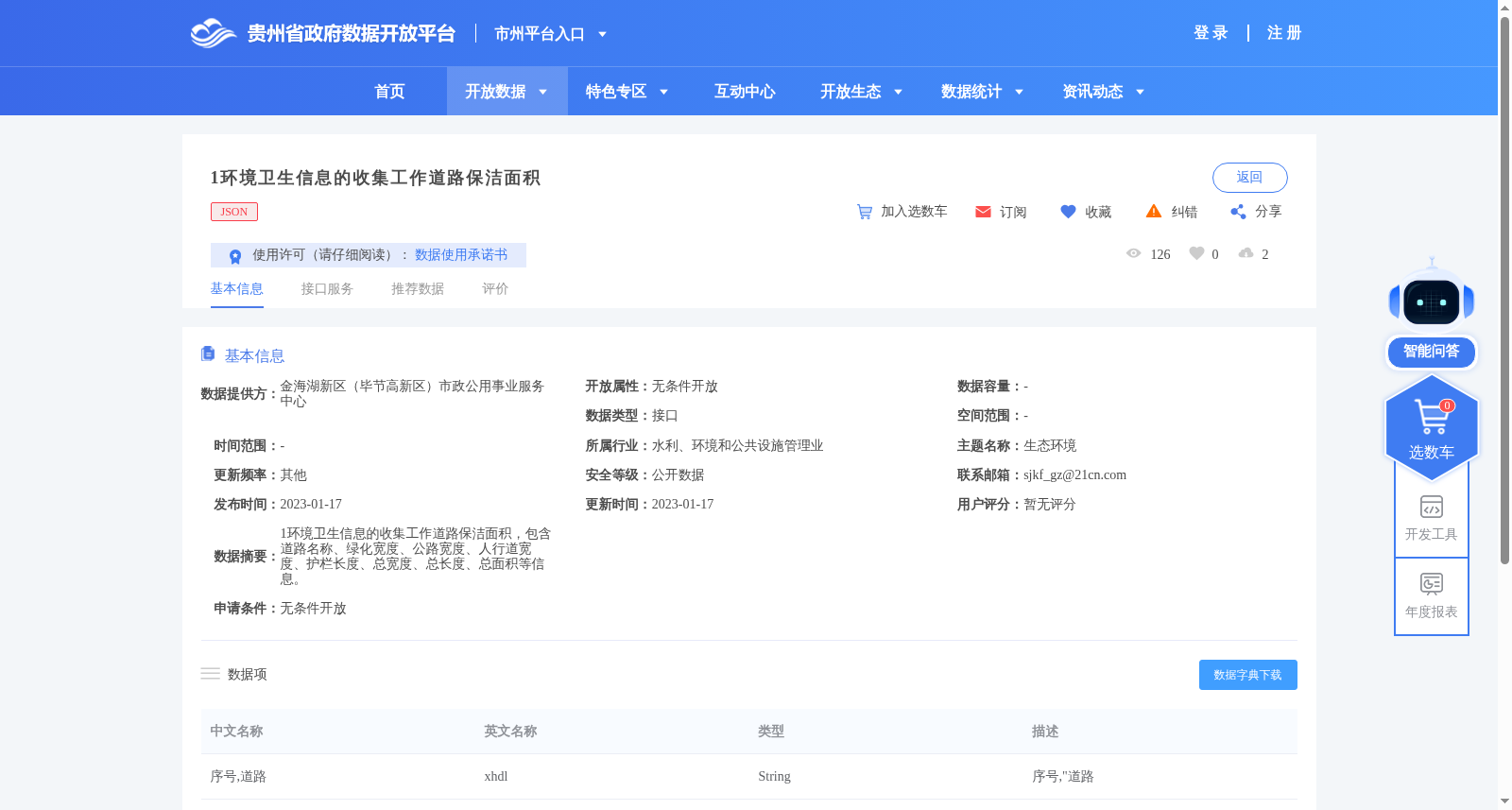Image resolution: width=1512 pixels, height=810 pixels.
Task: Click the shopping cart icon beside 加入选数车
Action: [x=864, y=212]
